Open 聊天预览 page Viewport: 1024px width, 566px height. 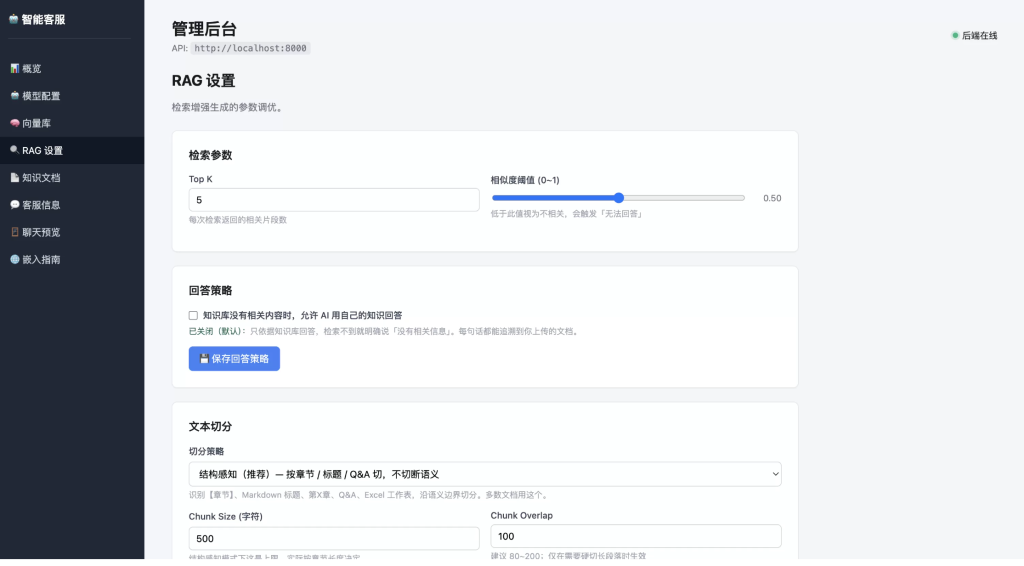(x=72, y=232)
